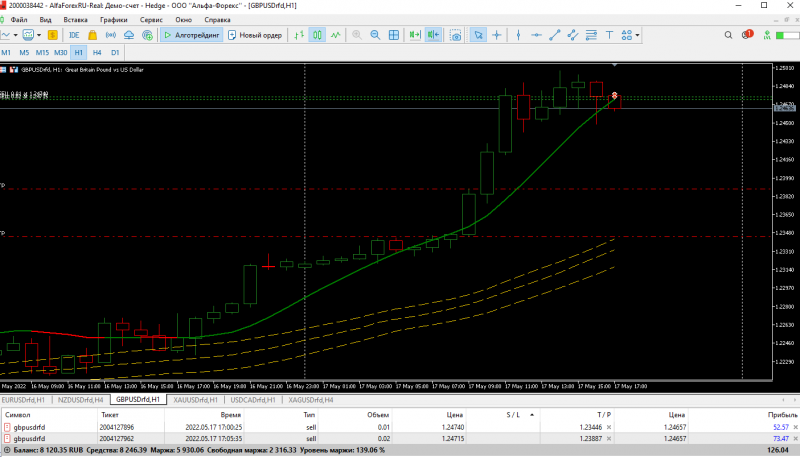
Task: Draw a trendline object
Action: tap(555, 35)
